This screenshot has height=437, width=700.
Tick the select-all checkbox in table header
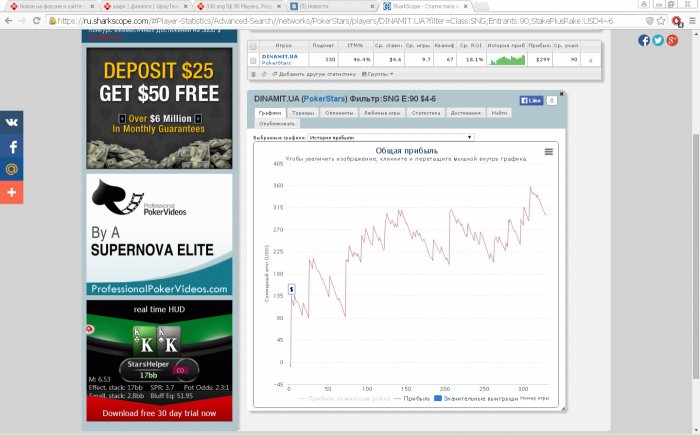(253, 46)
